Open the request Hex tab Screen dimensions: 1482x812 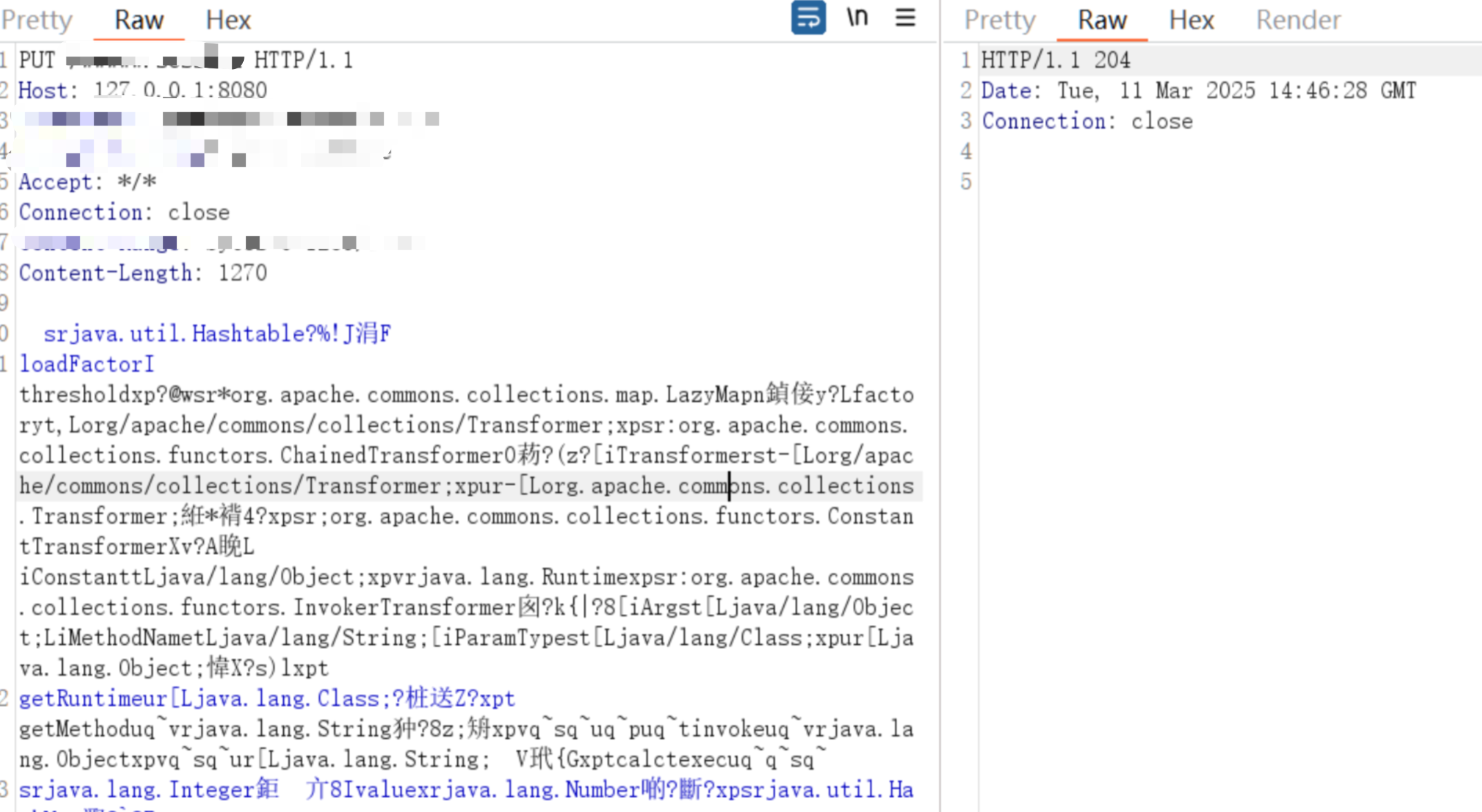(x=228, y=20)
